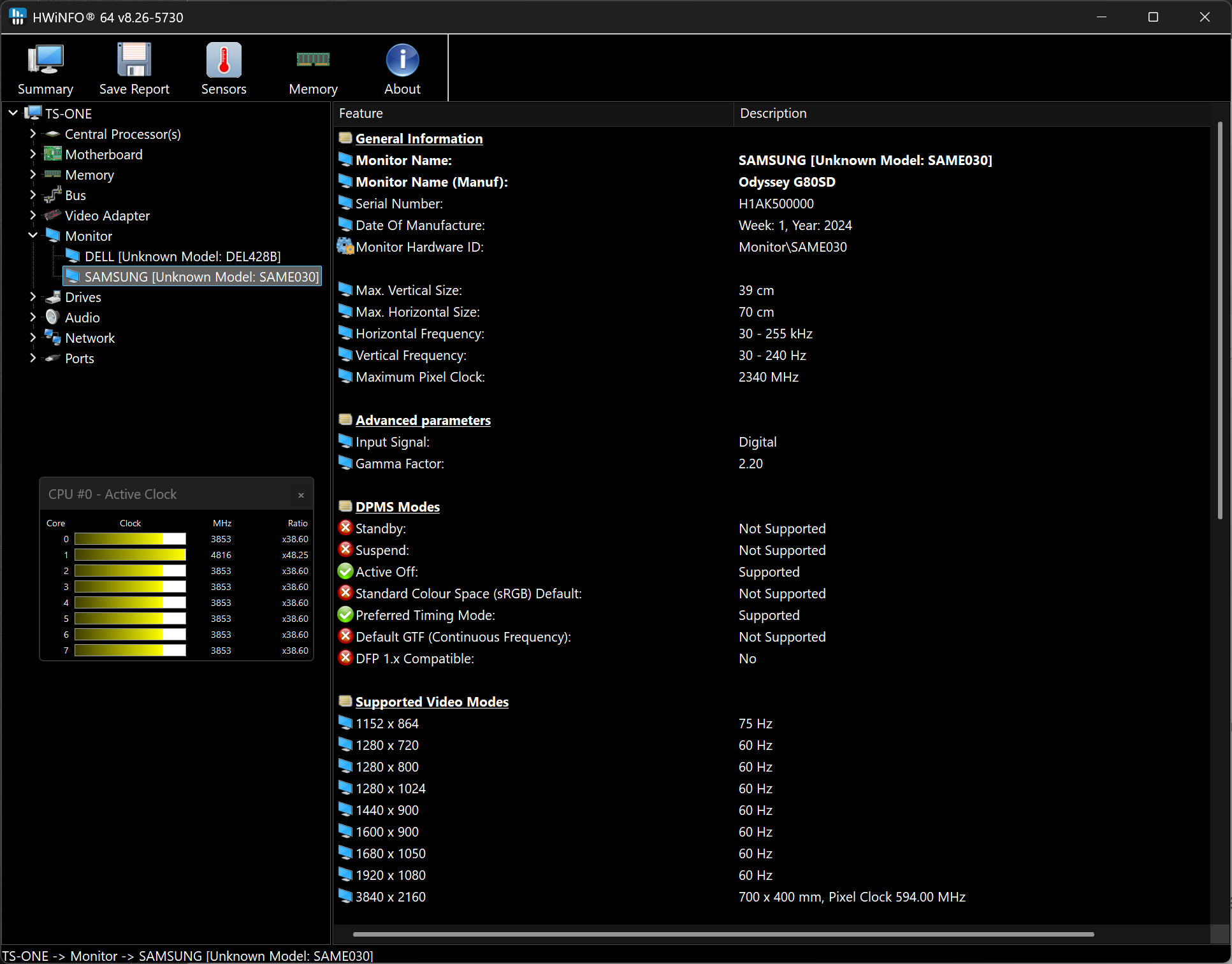The width and height of the screenshot is (1232, 964).
Task: Click the Gamma Factor row
Action: coord(771,463)
